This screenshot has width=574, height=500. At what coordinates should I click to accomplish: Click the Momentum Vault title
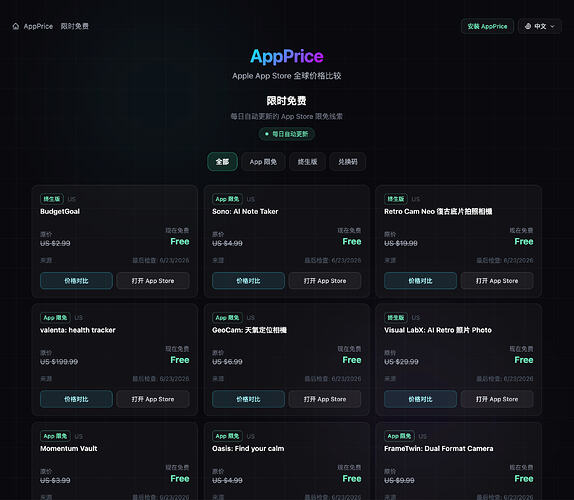point(69,449)
